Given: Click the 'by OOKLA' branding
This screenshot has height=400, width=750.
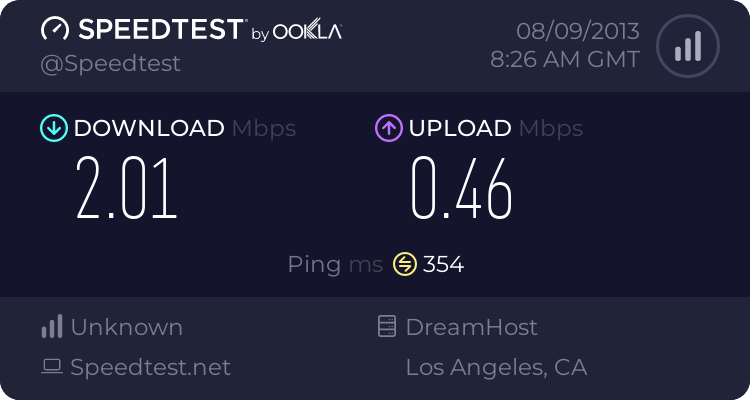Looking at the screenshot, I should point(295,33).
